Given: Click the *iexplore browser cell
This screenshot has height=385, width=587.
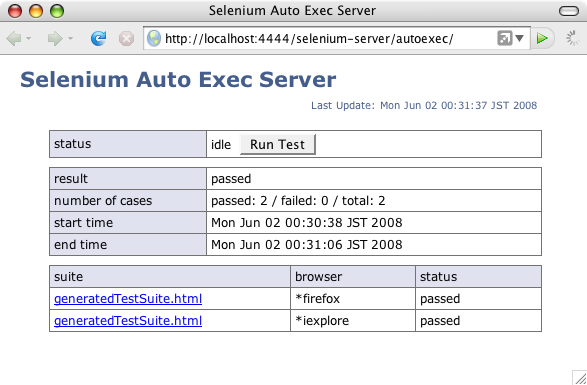Looking at the screenshot, I should click(353, 321).
